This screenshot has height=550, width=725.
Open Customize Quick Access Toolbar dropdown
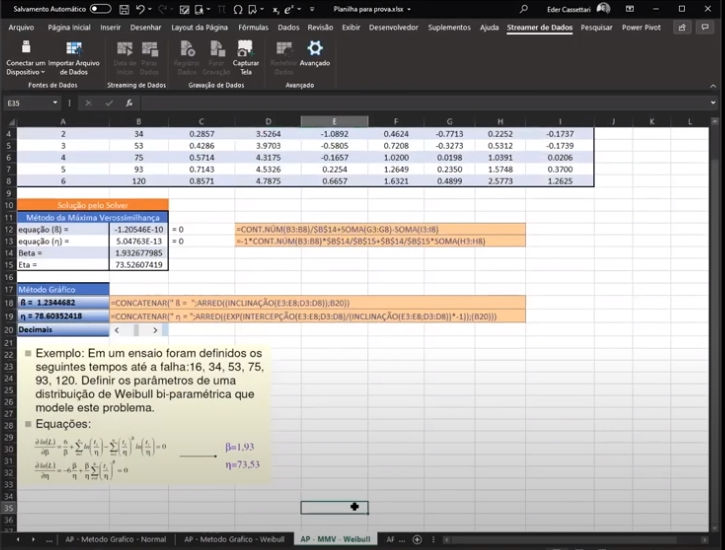(312, 9)
